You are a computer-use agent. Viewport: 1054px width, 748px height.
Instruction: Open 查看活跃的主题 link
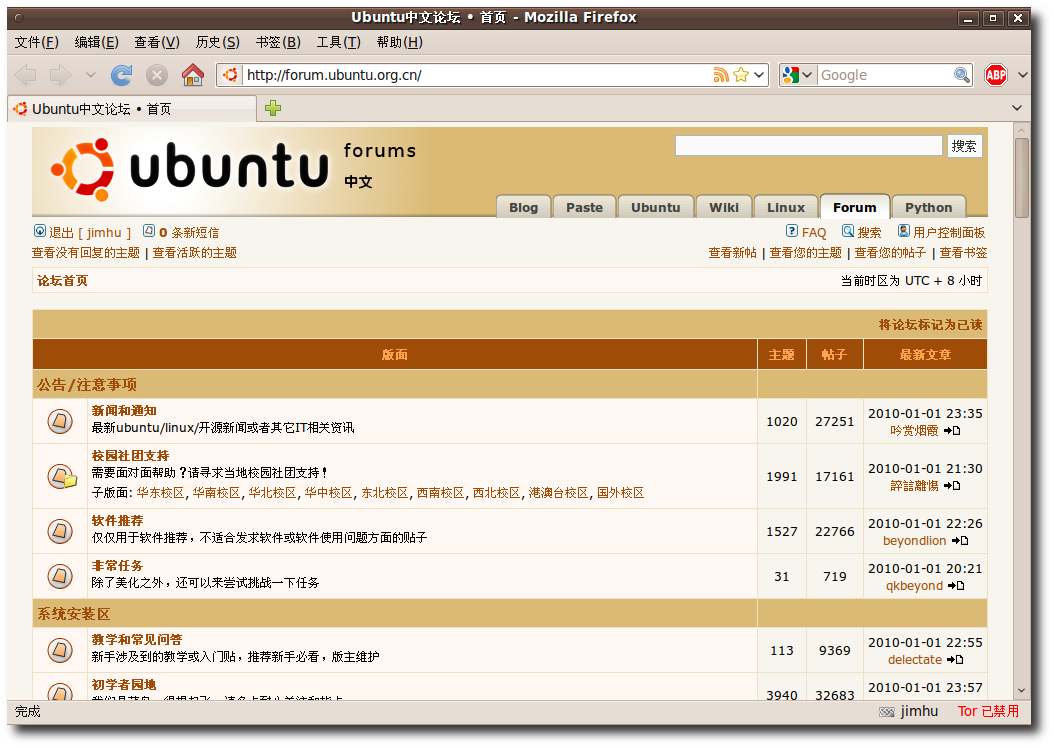pos(195,253)
